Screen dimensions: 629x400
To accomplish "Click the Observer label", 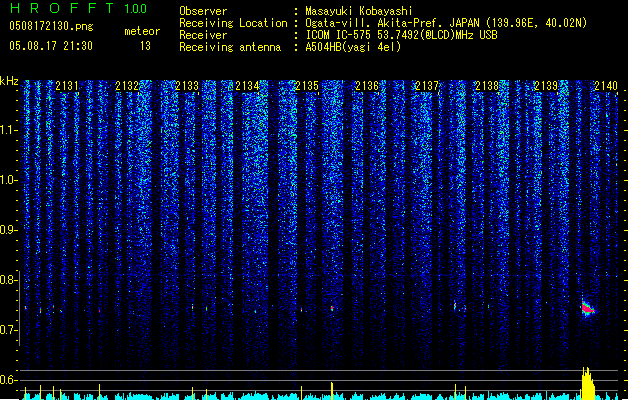I will pos(203,11).
